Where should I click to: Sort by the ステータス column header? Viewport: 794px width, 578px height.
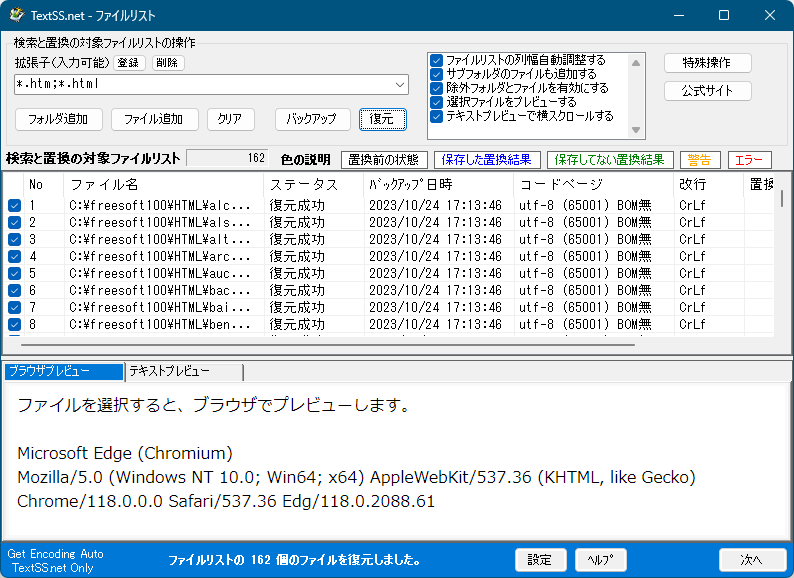(313, 184)
